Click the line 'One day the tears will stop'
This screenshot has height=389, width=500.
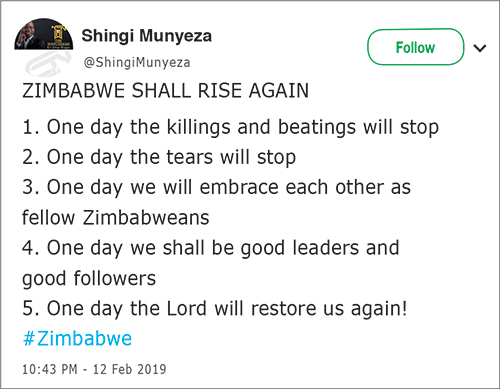tap(171, 157)
